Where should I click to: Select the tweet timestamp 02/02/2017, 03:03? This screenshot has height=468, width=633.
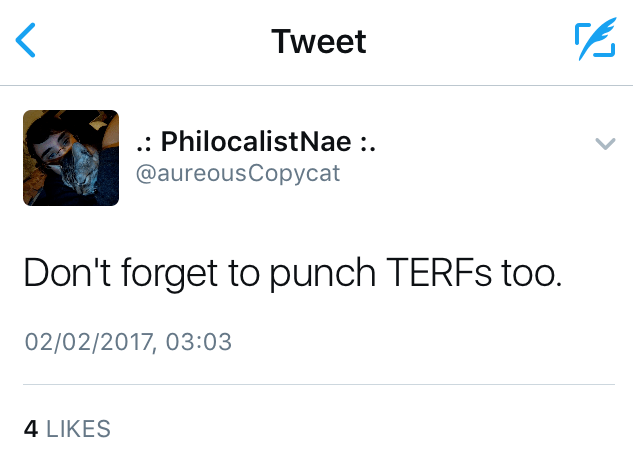pyautogui.click(x=128, y=342)
